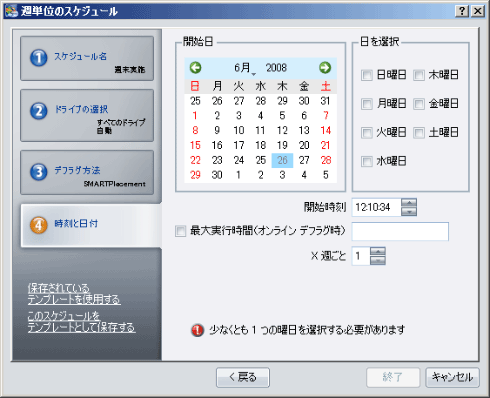This screenshot has width=490, height=398.
Task: Click the step 2 number circle icon
Action: pos(39,111)
